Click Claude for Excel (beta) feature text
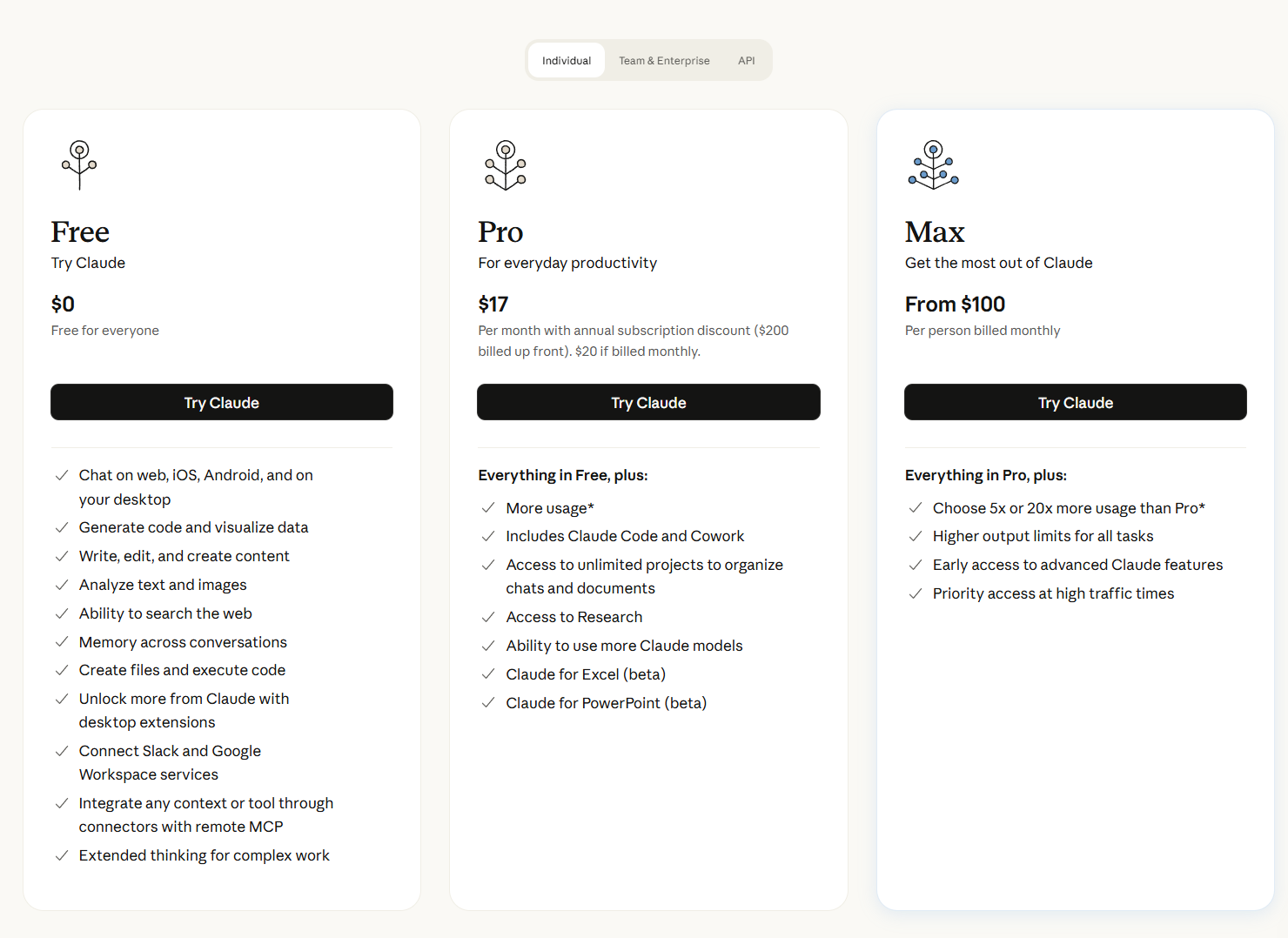 pos(586,674)
